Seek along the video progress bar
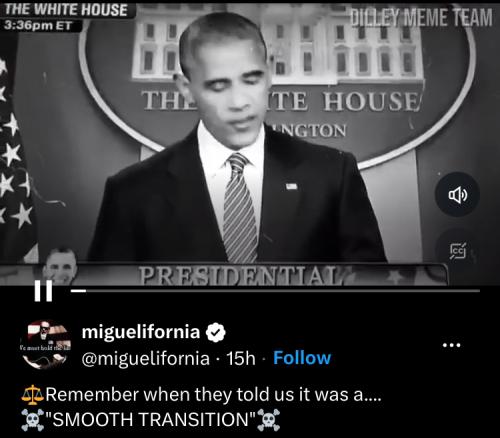Viewport: 500px width, 438px height. pos(275,291)
